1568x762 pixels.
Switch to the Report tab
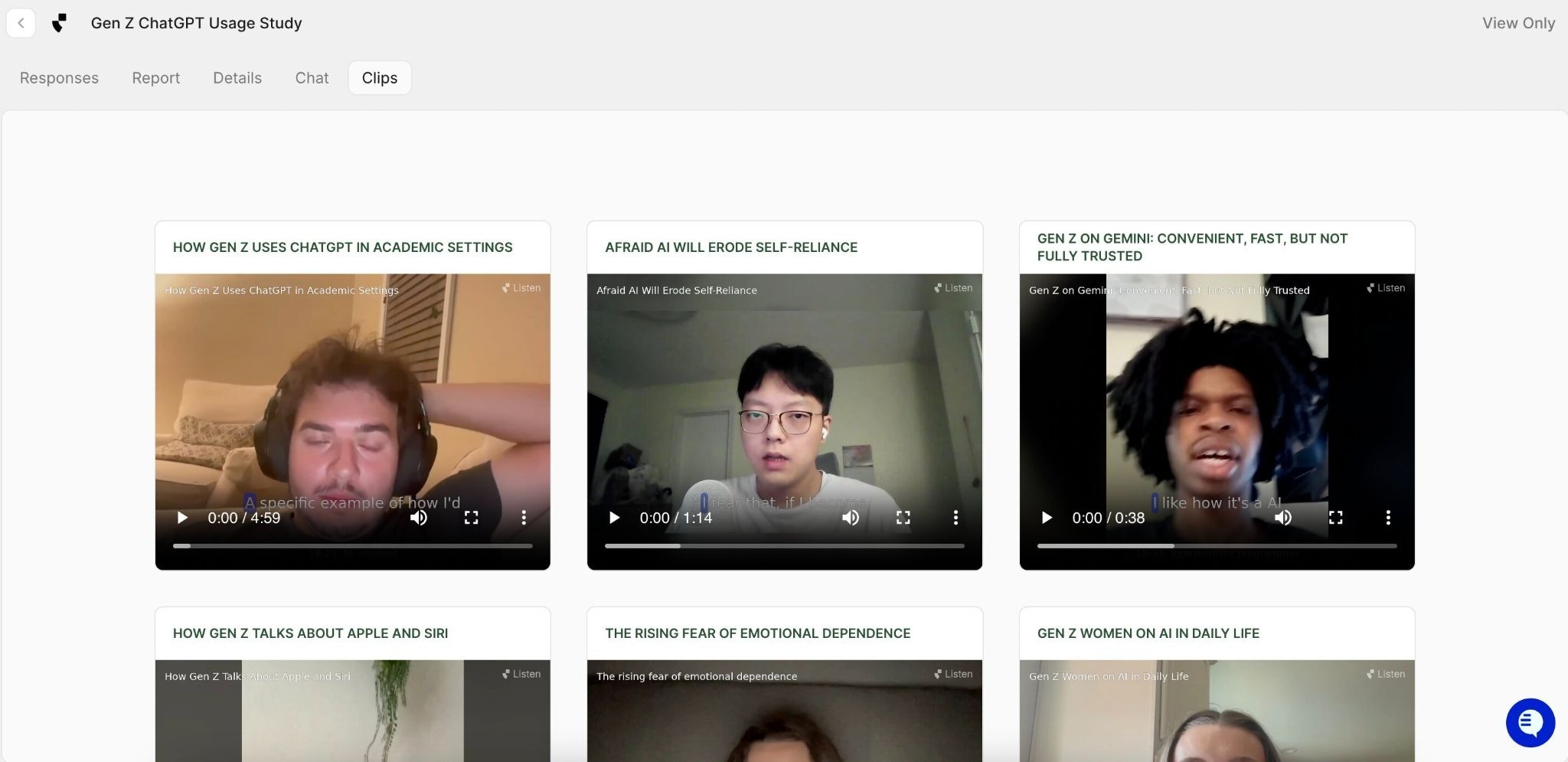155,78
